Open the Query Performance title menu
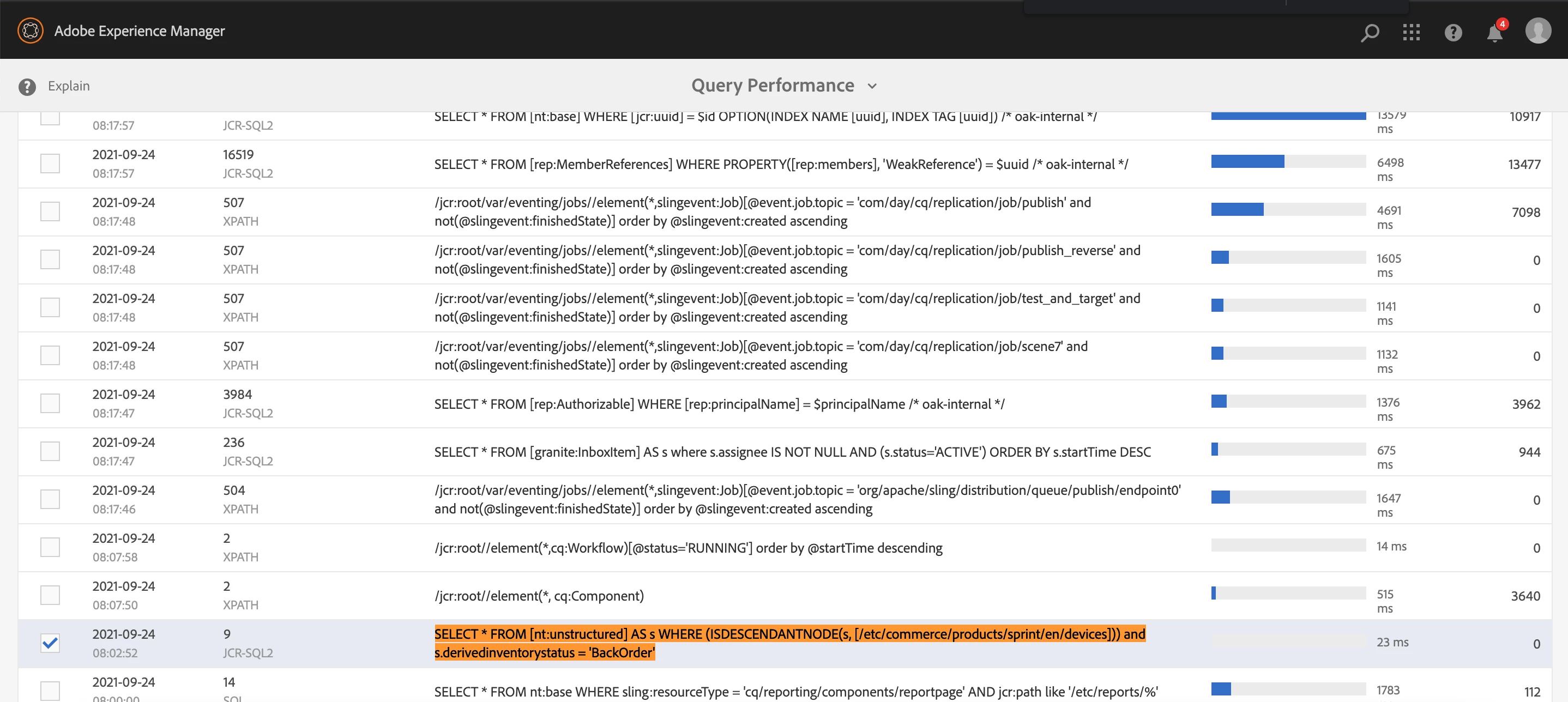Screen dimensions: 1568x702 [772, 85]
